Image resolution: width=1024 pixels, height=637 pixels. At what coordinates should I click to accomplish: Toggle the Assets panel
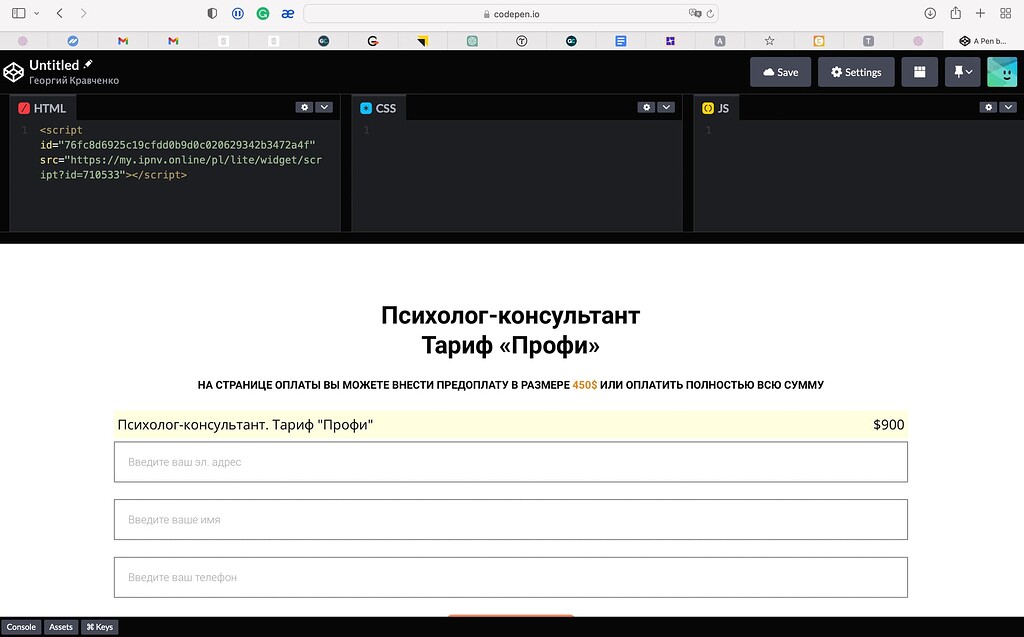coord(60,627)
